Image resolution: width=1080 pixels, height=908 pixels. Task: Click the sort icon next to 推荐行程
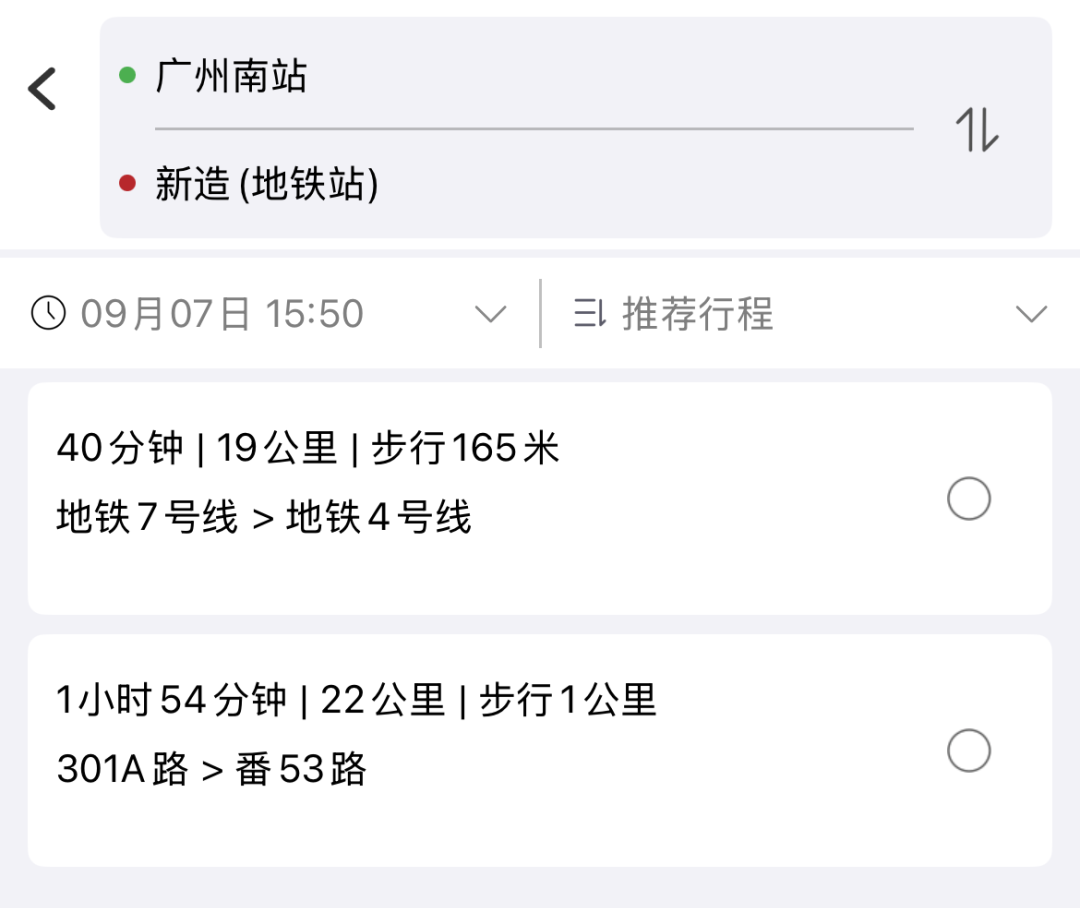(x=590, y=314)
